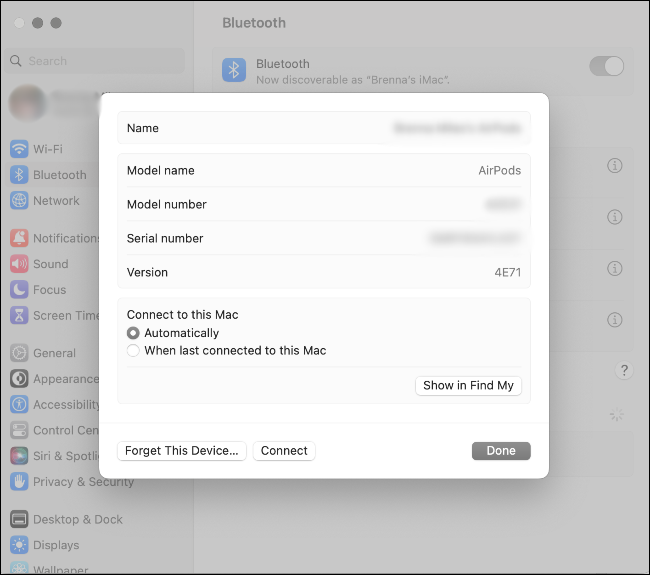Click the large Bluetooth icon in header
The width and height of the screenshot is (650, 575).
[234, 70]
